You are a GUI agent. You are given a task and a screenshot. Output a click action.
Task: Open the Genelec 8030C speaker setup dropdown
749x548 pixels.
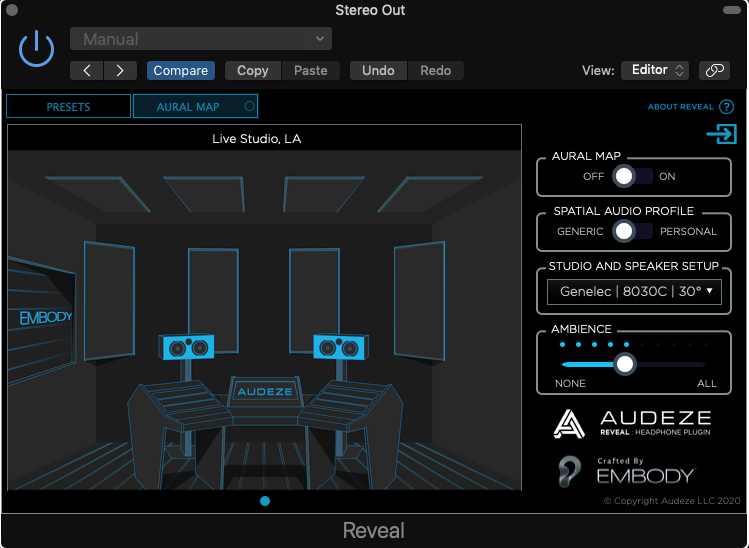[634, 291]
